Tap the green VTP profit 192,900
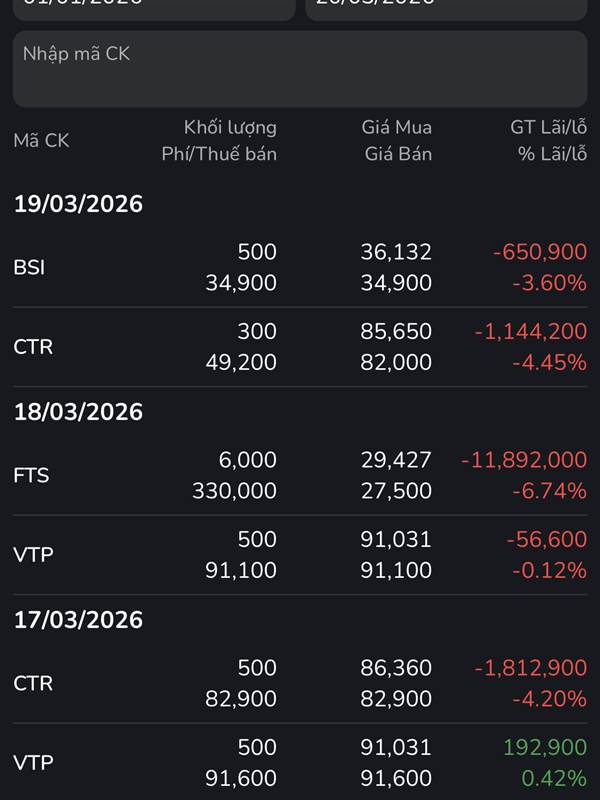 (x=544, y=747)
